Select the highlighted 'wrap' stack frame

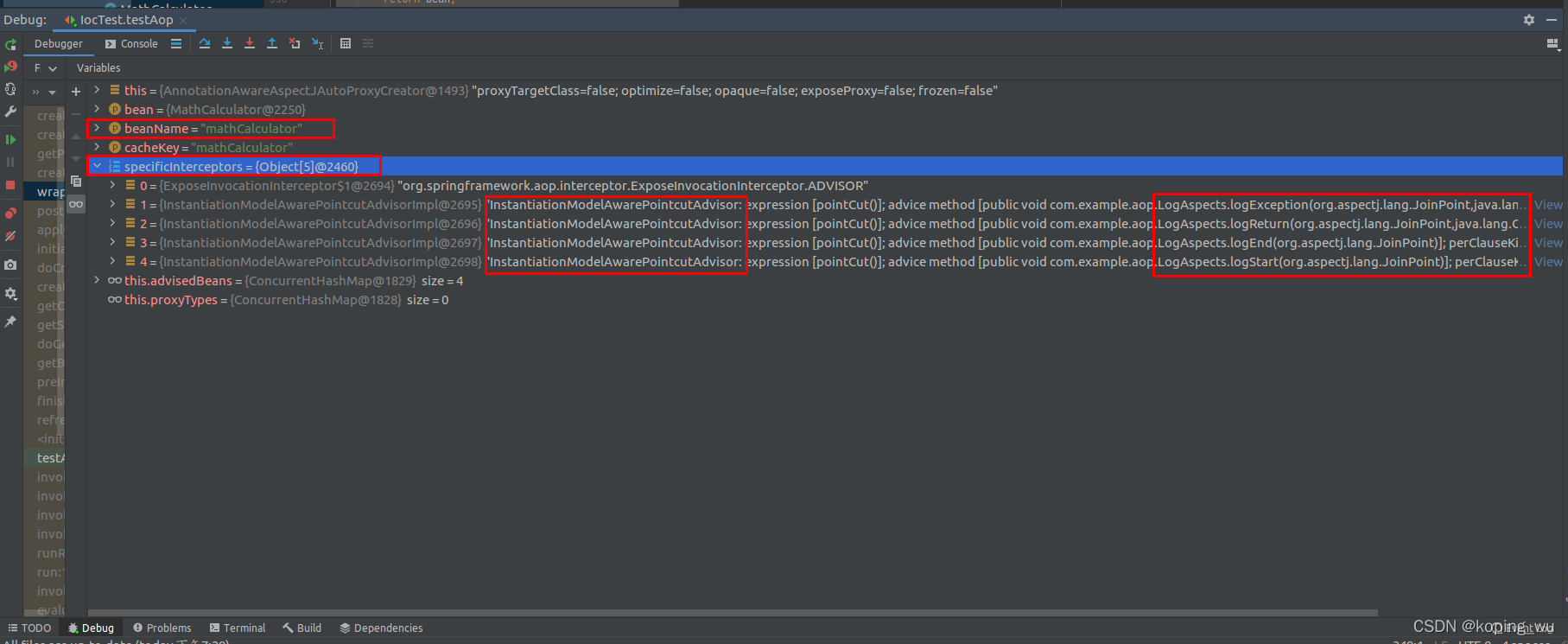pos(45,192)
